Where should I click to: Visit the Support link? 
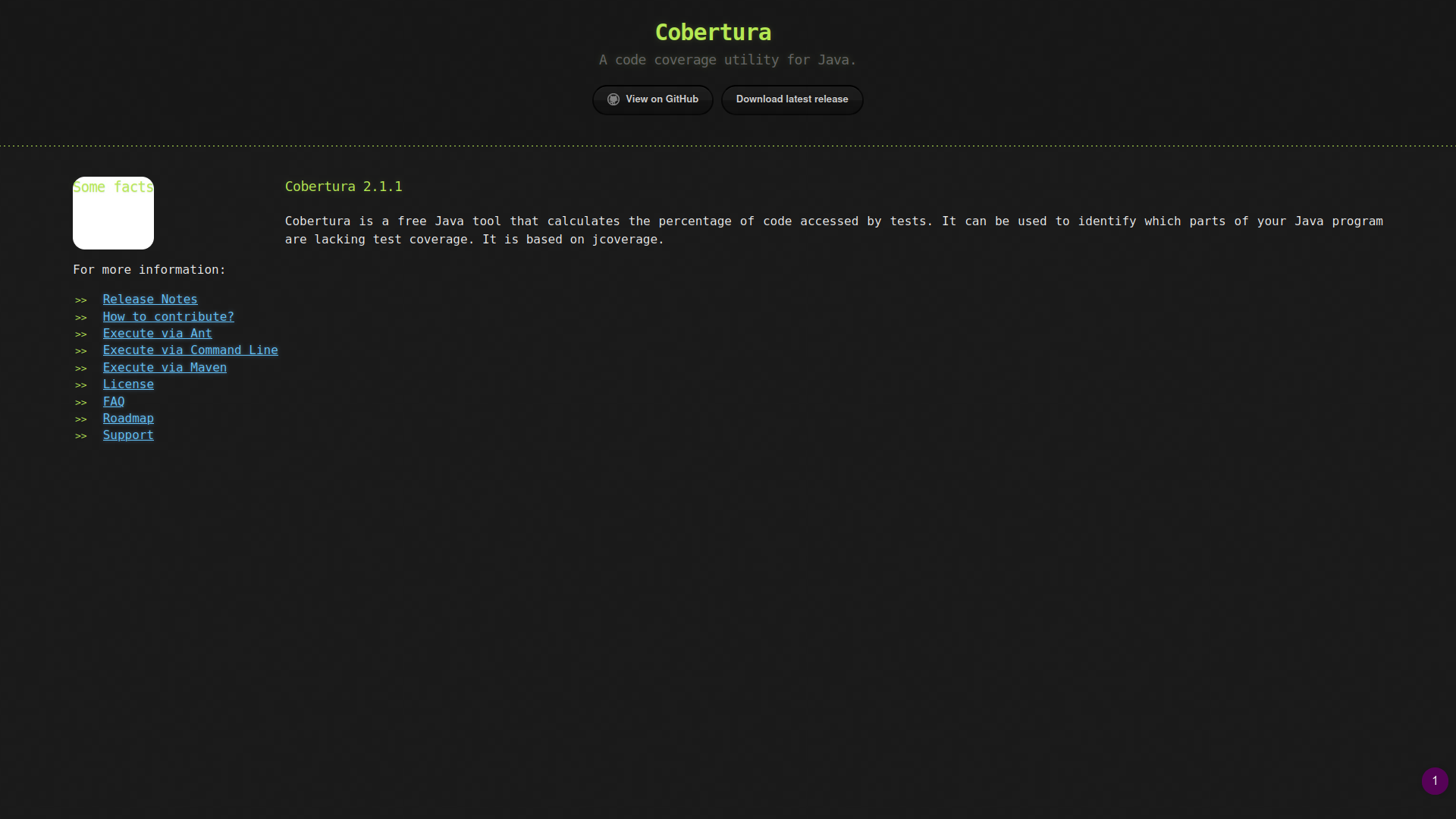click(128, 435)
